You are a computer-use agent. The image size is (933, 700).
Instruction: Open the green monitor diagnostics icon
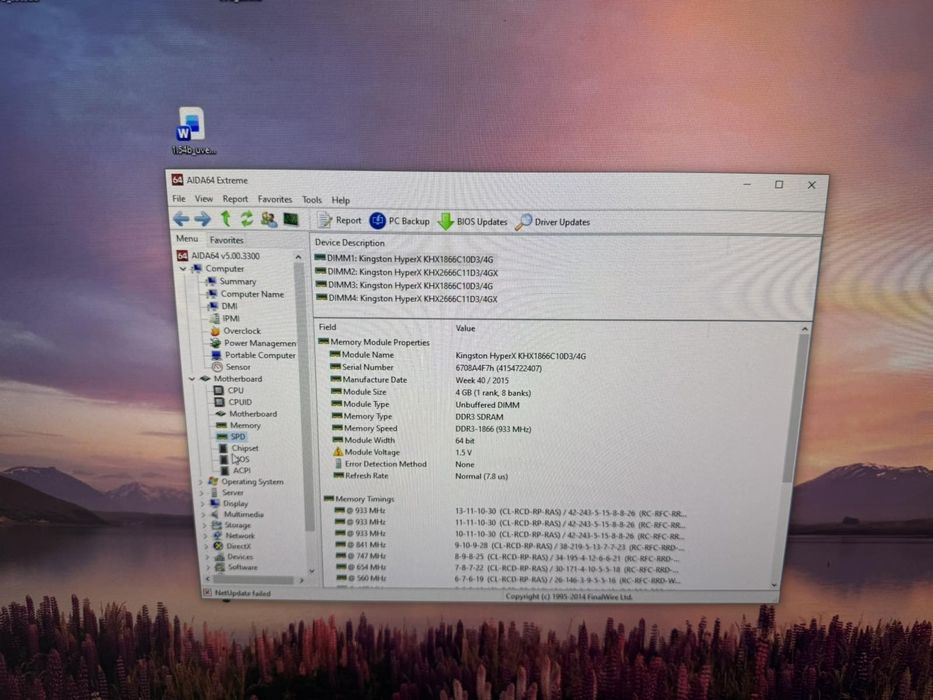[290, 220]
